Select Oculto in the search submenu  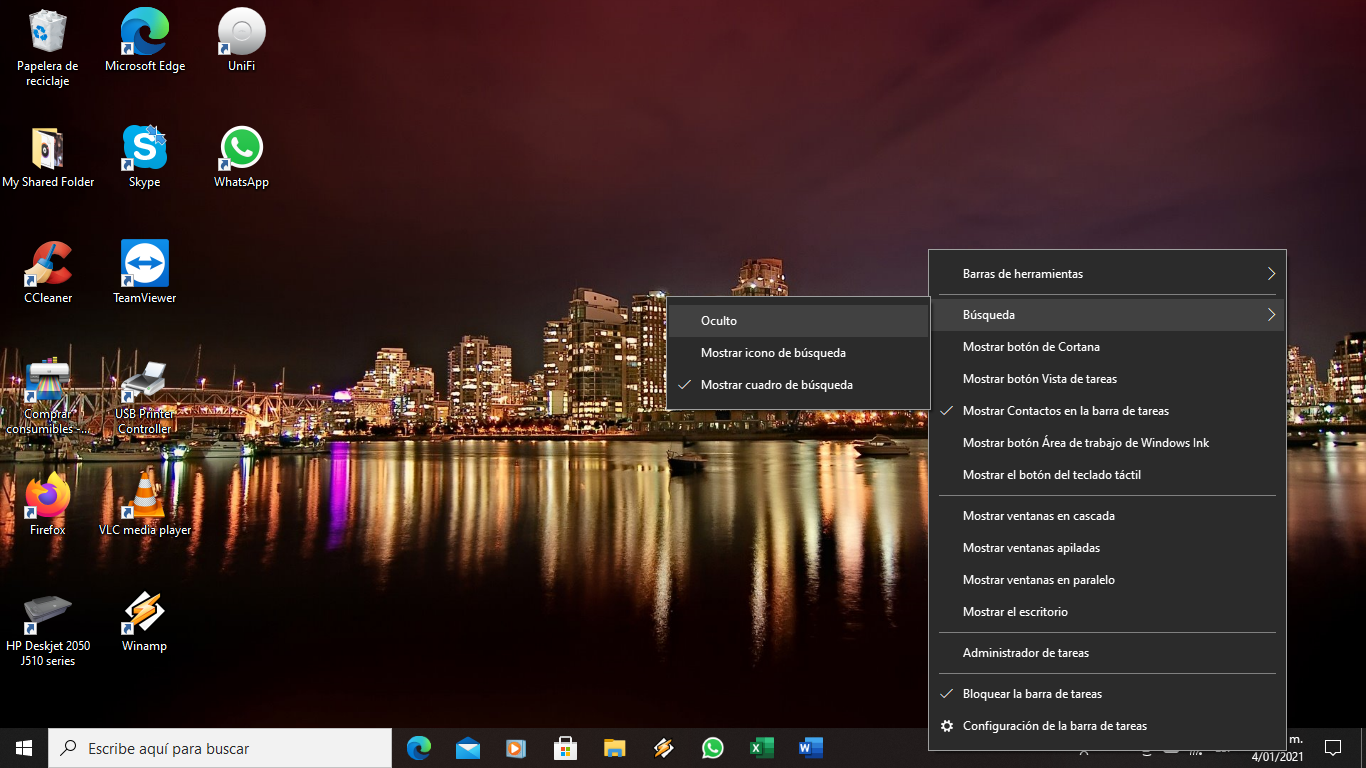click(x=719, y=321)
